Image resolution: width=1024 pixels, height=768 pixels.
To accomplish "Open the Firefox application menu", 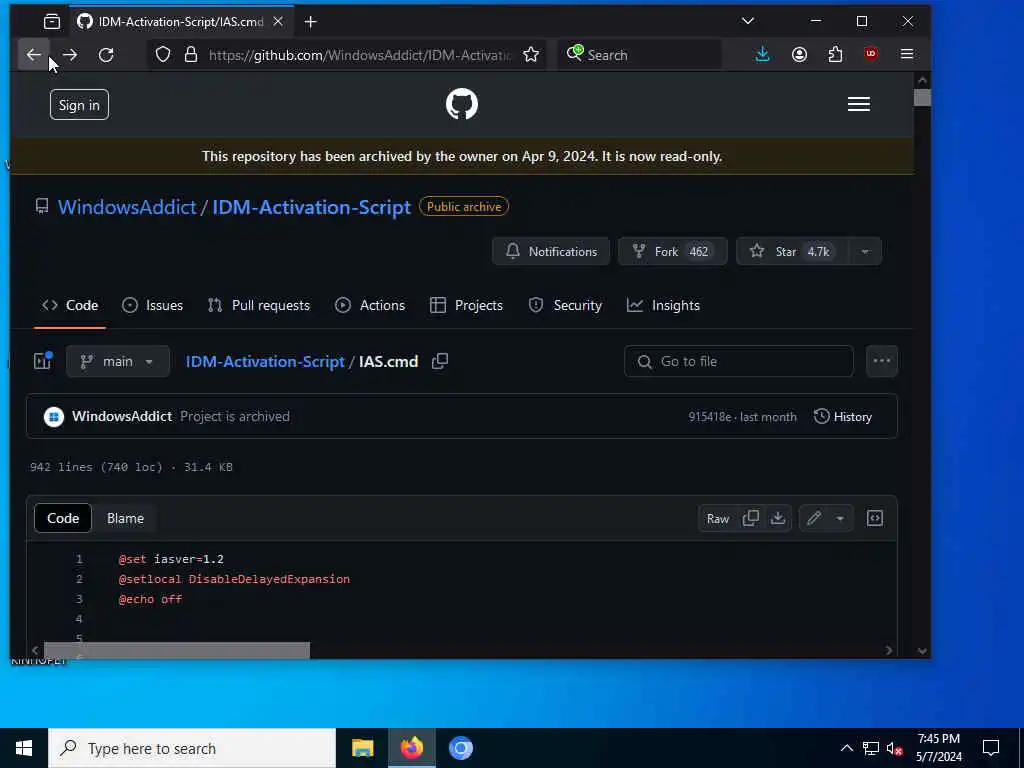I will pos(906,55).
